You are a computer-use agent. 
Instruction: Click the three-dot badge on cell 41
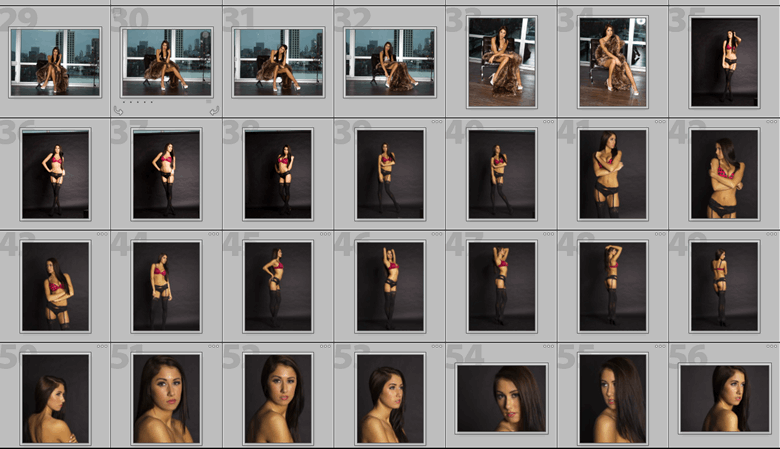click(661, 123)
